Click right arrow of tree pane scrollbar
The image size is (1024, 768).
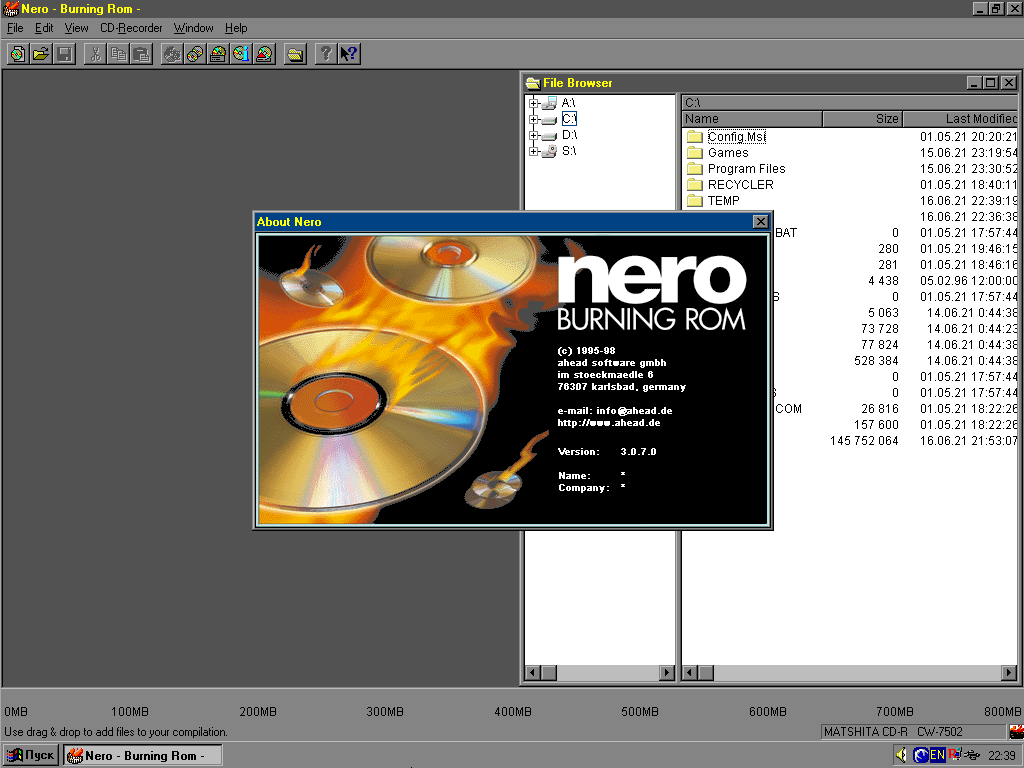coord(667,673)
